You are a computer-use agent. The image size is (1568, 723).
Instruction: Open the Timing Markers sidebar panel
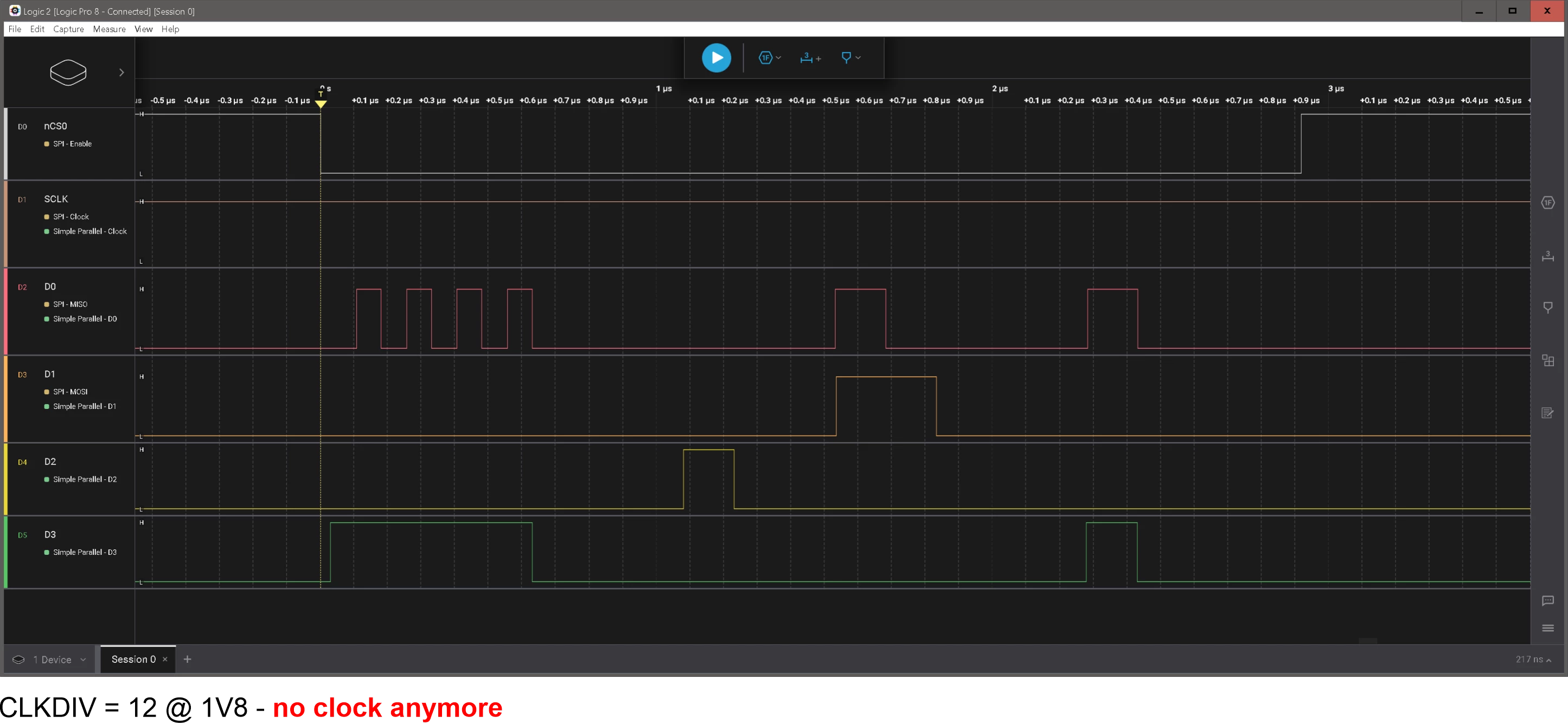[1548, 255]
